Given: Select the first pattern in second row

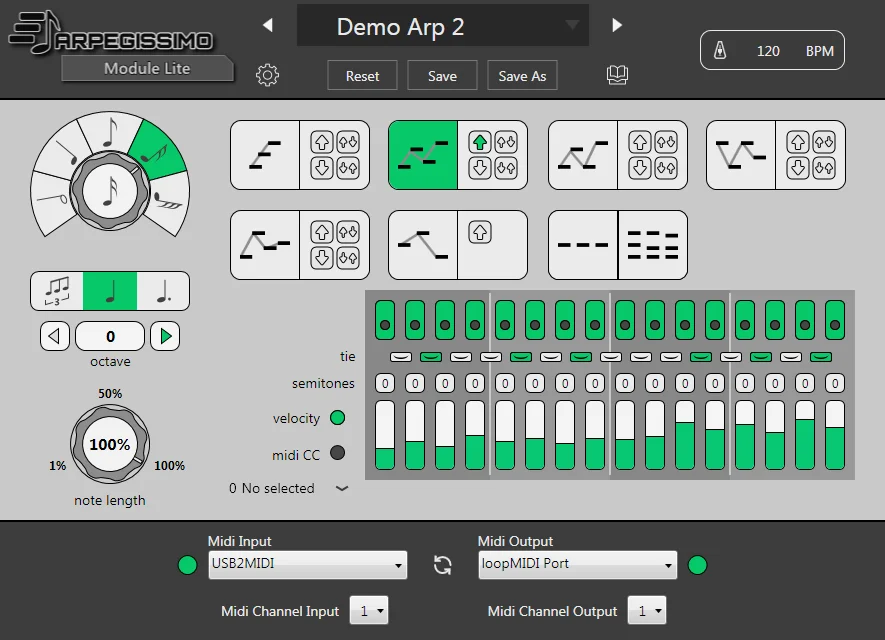Looking at the screenshot, I should point(265,245).
